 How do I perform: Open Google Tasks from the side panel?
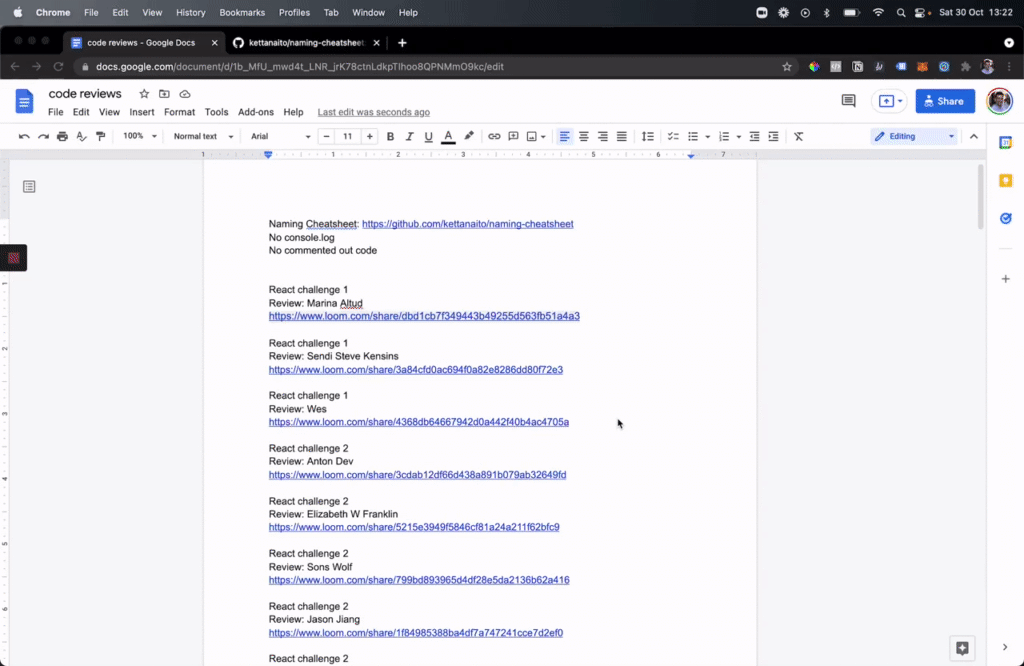[x=1006, y=218]
